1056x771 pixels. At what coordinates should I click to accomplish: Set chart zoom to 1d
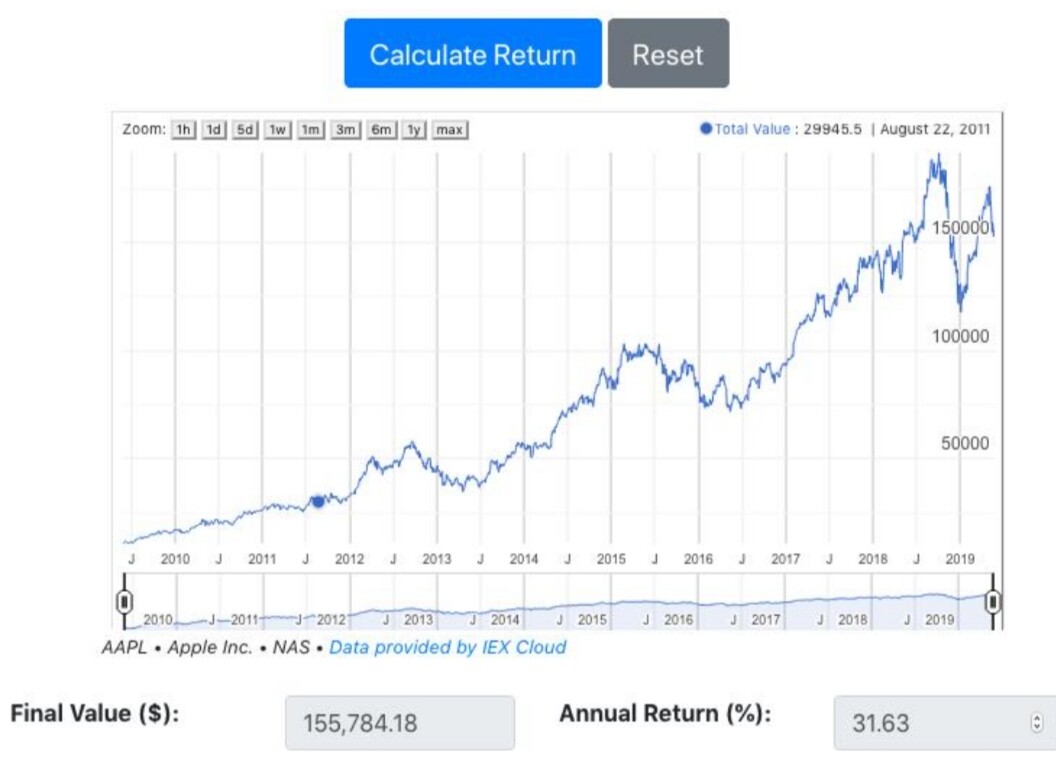tap(214, 130)
